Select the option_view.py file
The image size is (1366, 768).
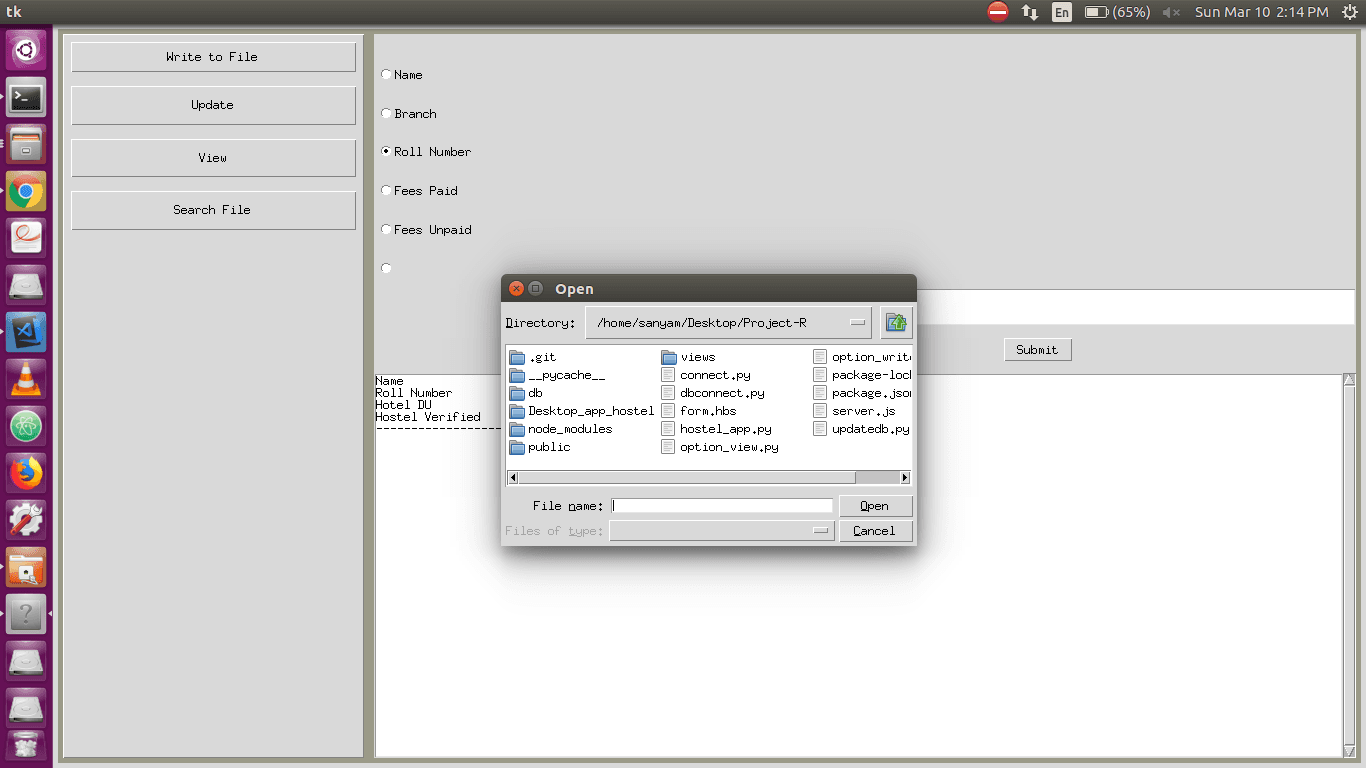[720, 447]
